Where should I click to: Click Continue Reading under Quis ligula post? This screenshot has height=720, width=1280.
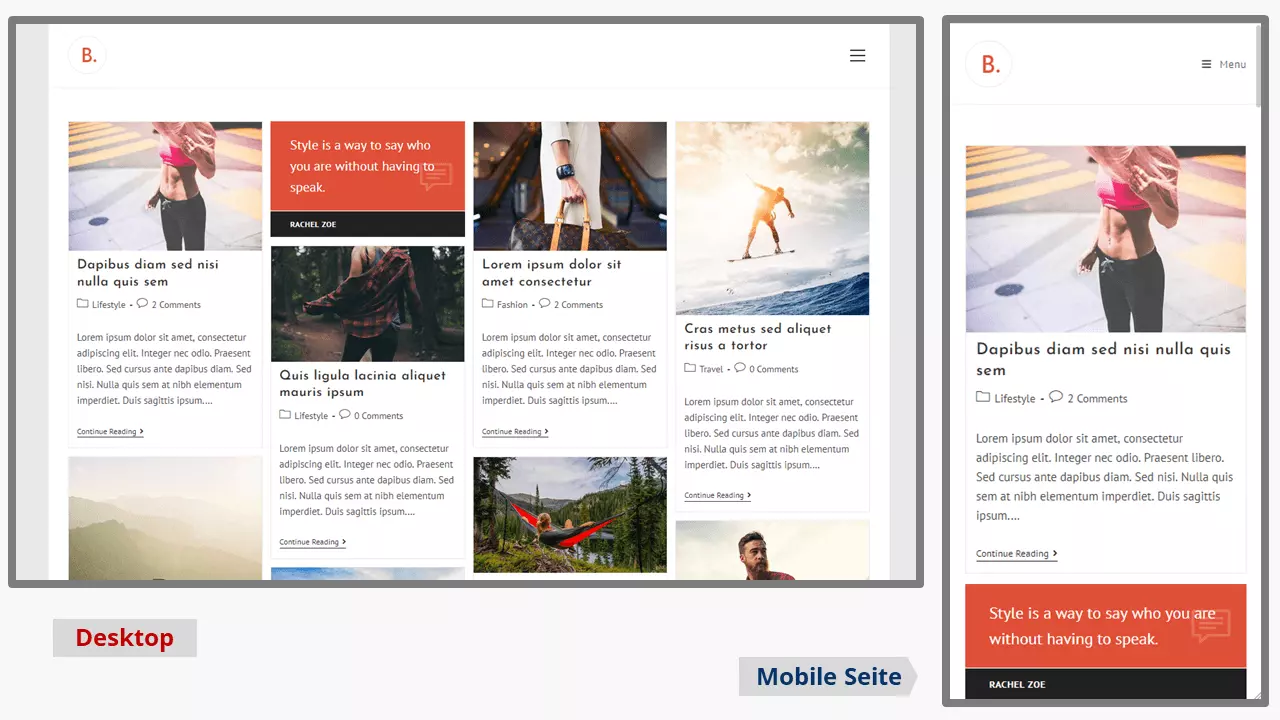pyautogui.click(x=312, y=542)
